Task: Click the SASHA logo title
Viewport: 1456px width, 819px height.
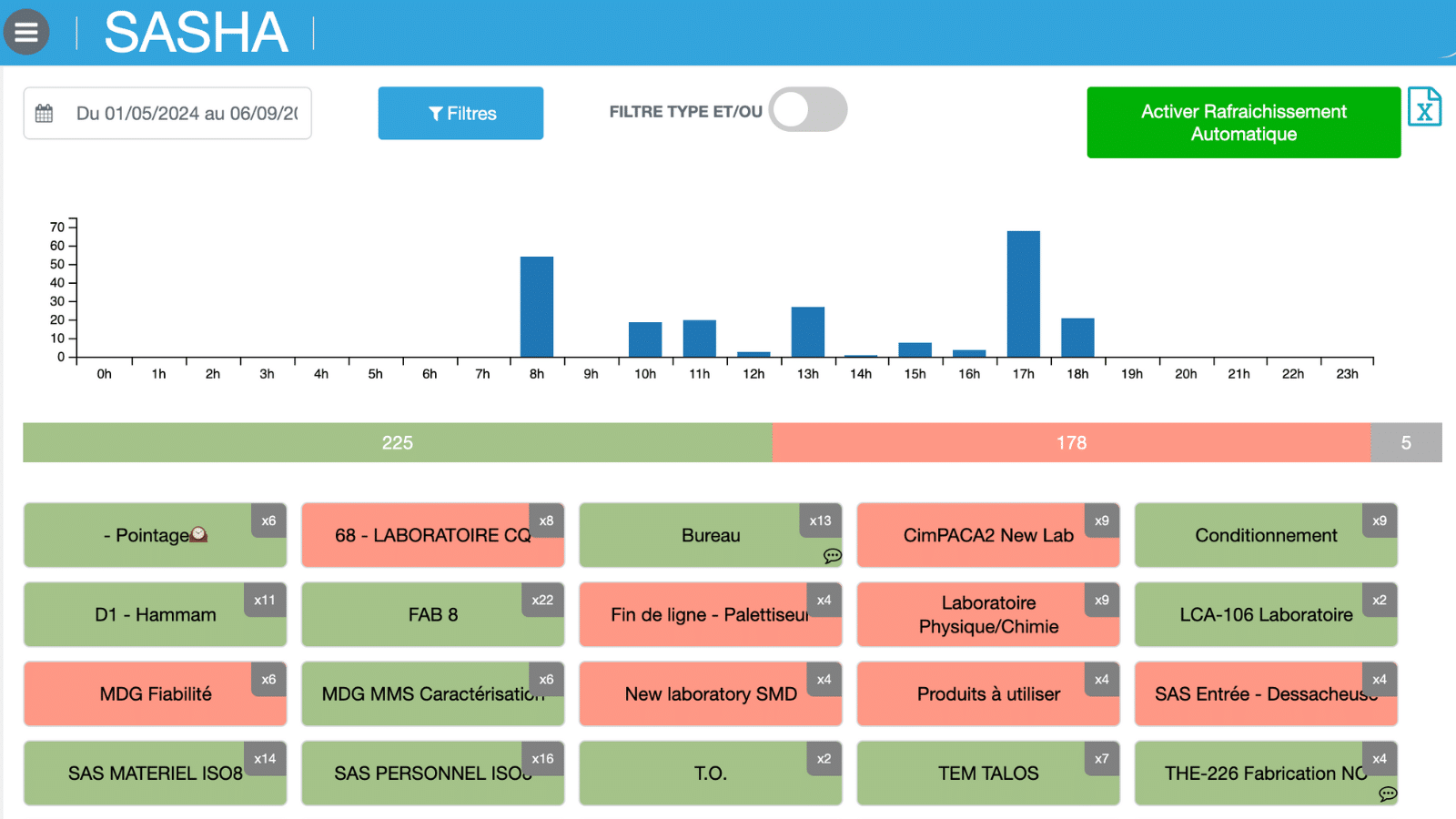Action: [196, 33]
